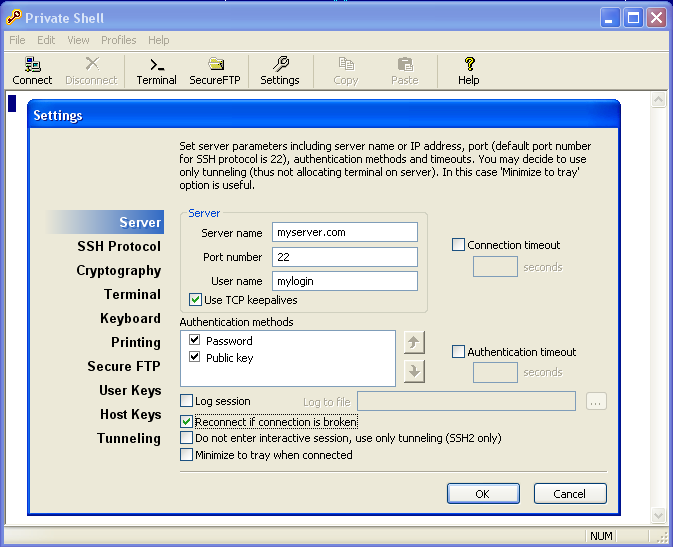This screenshot has height=547, width=673.
Task: Maximize the Private Shell window
Action: pyautogui.click(x=633, y=18)
